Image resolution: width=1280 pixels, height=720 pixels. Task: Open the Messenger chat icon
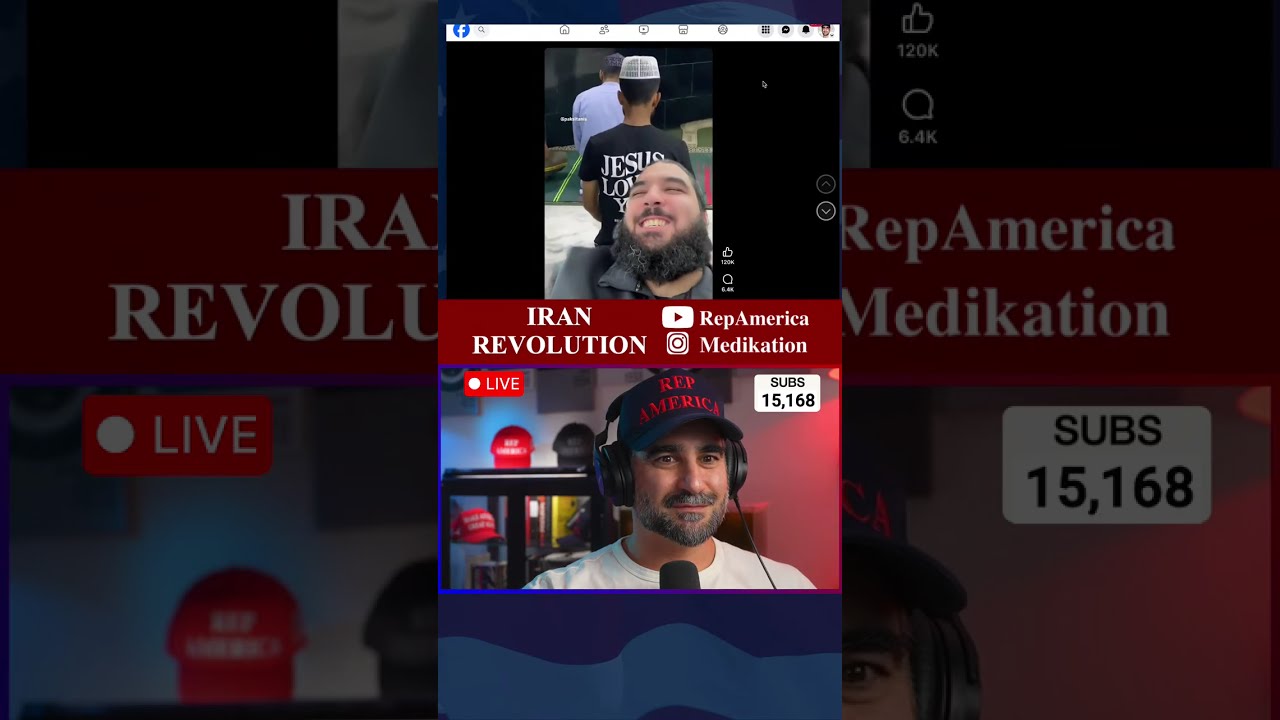click(x=786, y=30)
